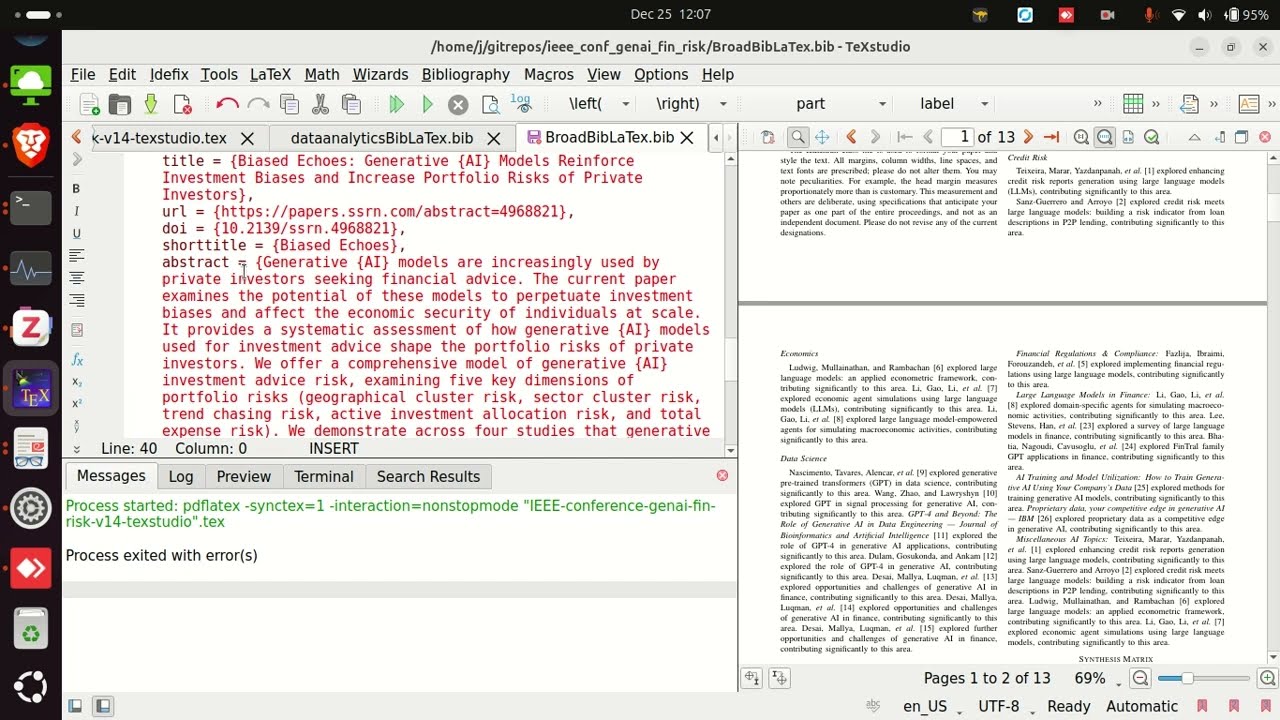This screenshot has height=720, width=1280.
Task: Jump to the first page of the PDF
Action: point(905,137)
